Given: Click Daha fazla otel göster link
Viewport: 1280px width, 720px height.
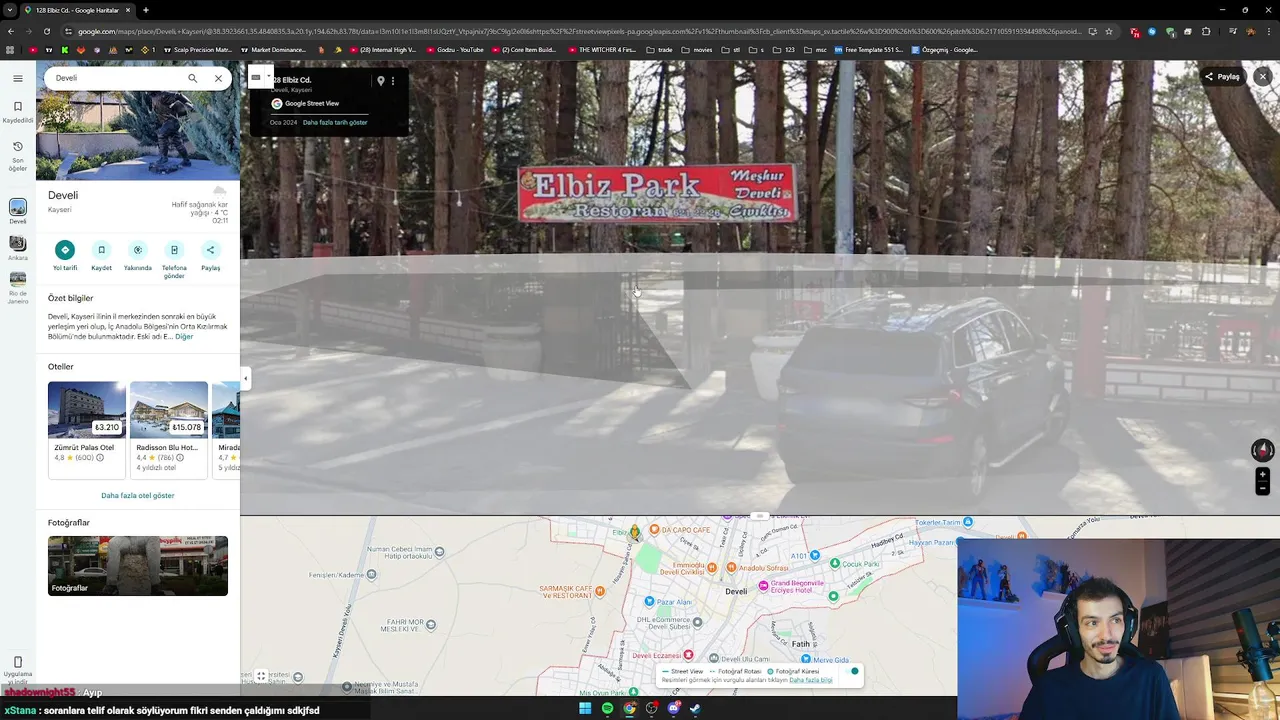Looking at the screenshot, I should 138,496.
